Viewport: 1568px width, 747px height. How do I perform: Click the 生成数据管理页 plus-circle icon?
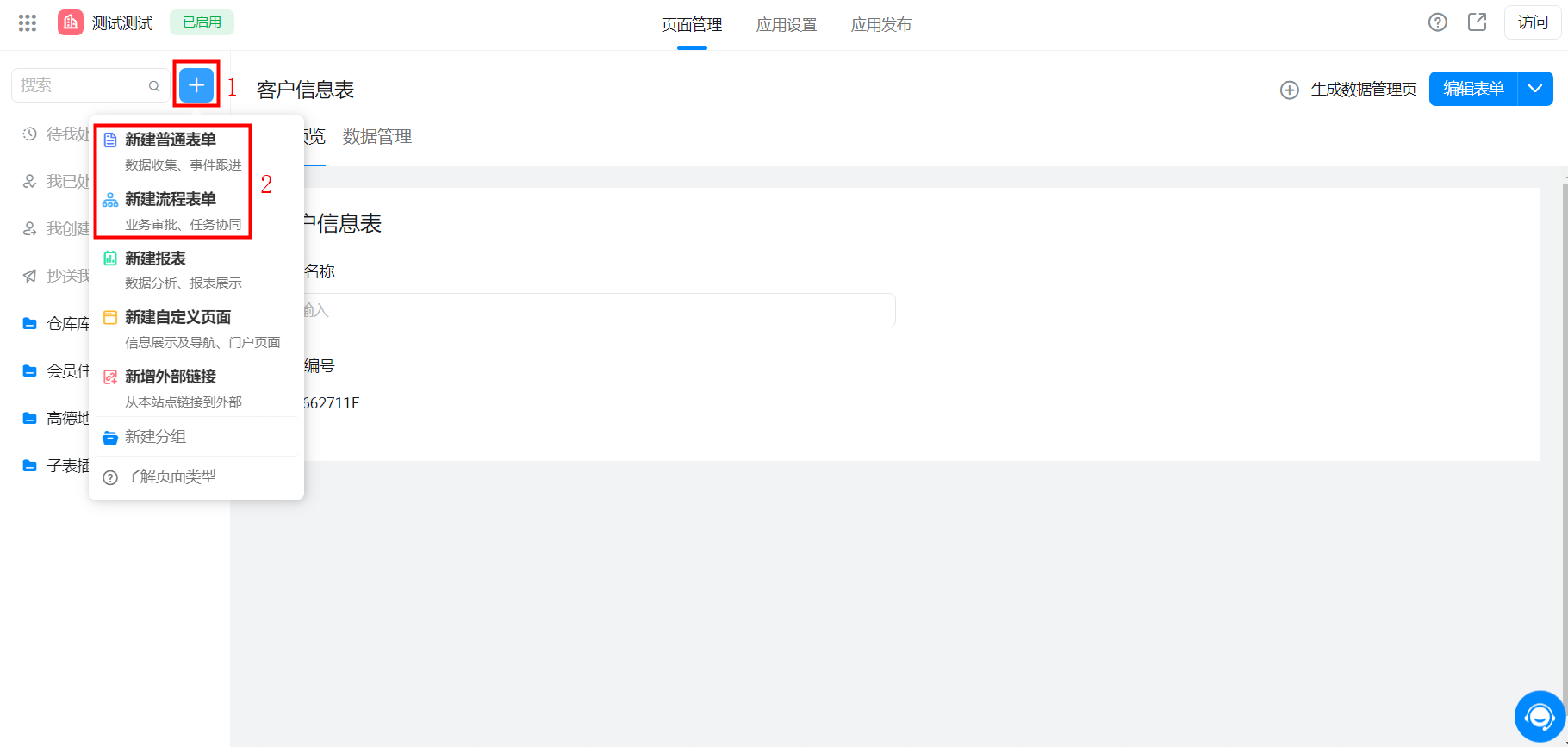1290,90
